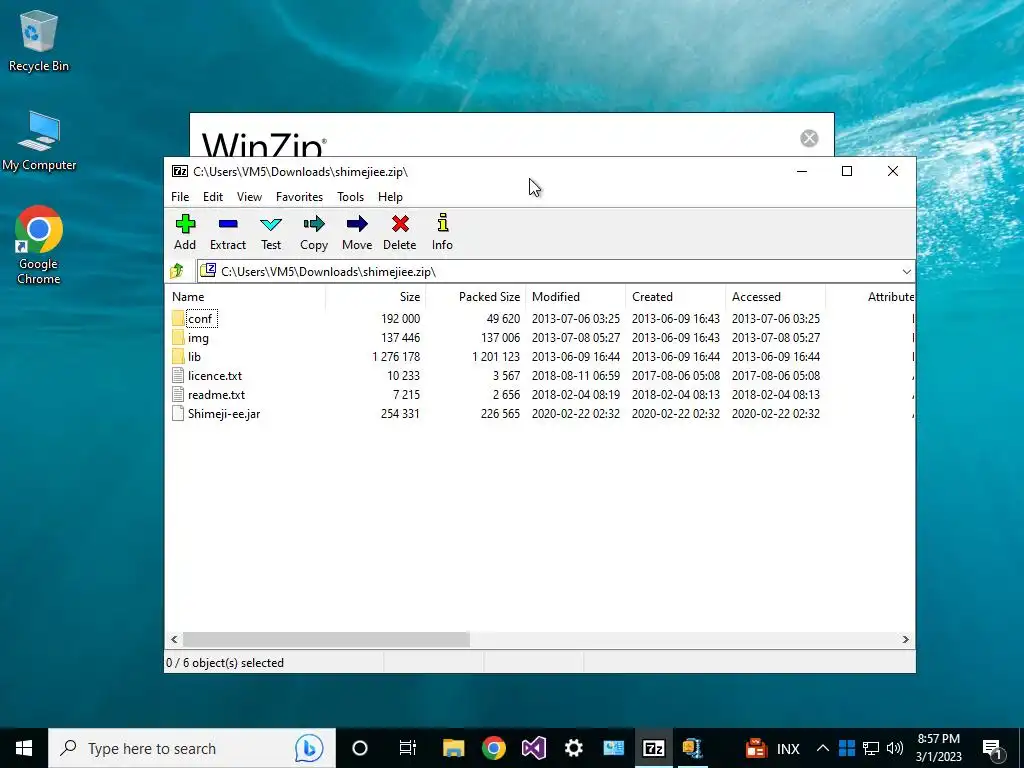The height and width of the screenshot is (768, 1024).
Task: Open the Favorites menu
Action: (x=299, y=197)
